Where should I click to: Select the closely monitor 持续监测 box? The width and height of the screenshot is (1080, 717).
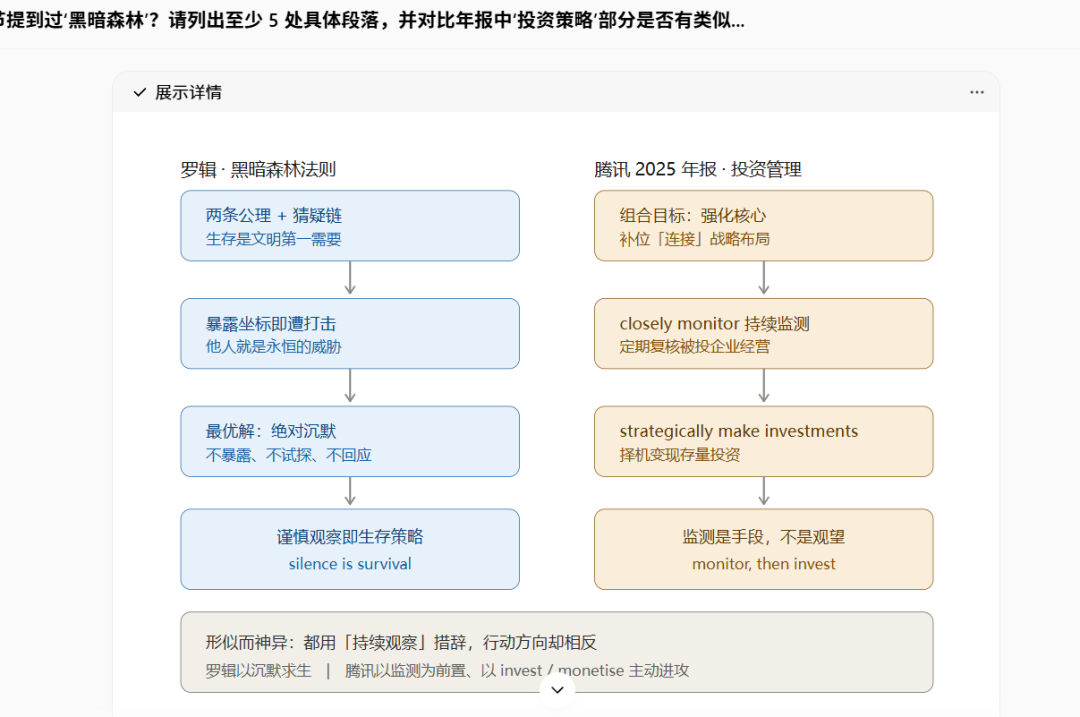click(x=763, y=333)
